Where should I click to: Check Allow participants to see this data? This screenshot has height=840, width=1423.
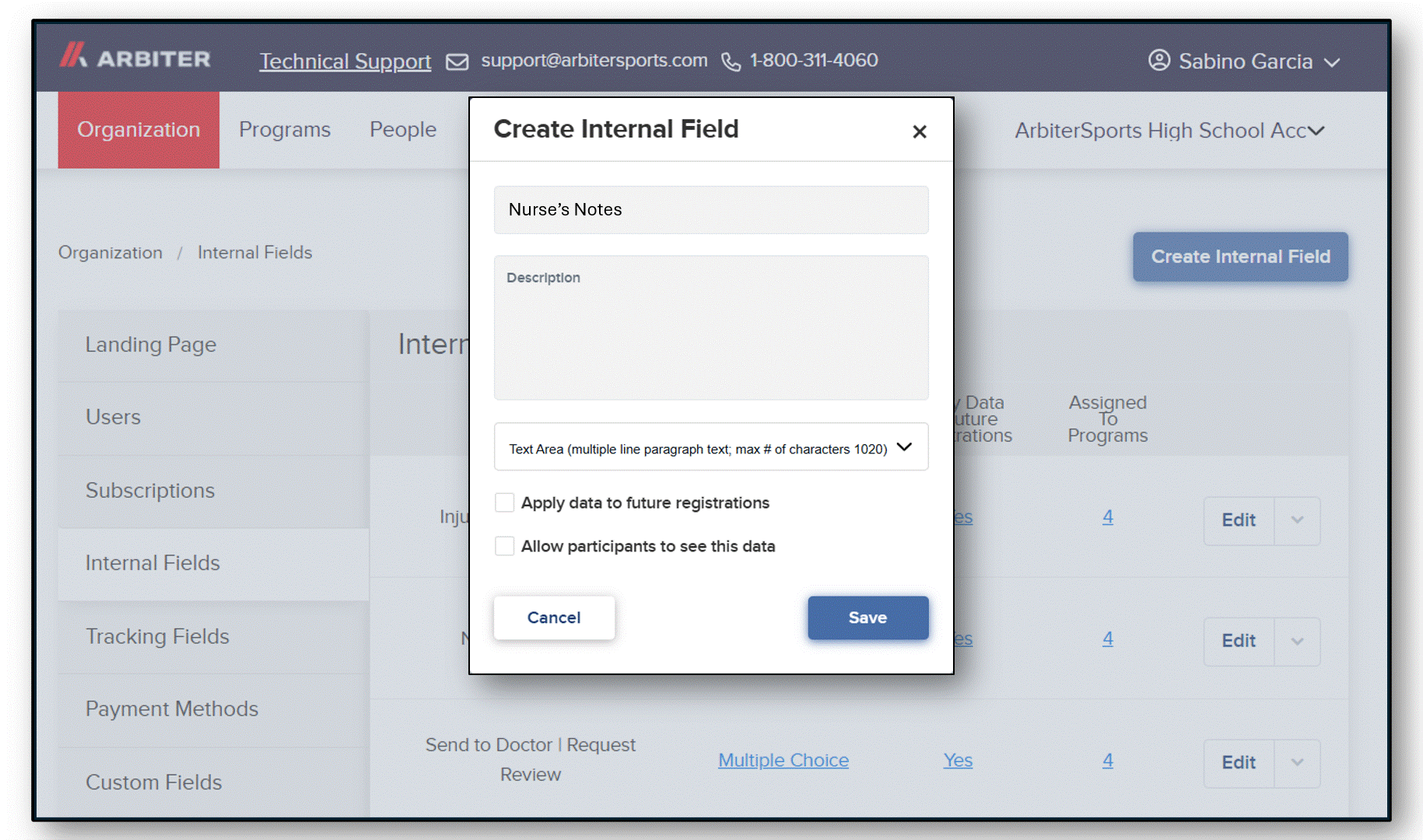tap(504, 546)
